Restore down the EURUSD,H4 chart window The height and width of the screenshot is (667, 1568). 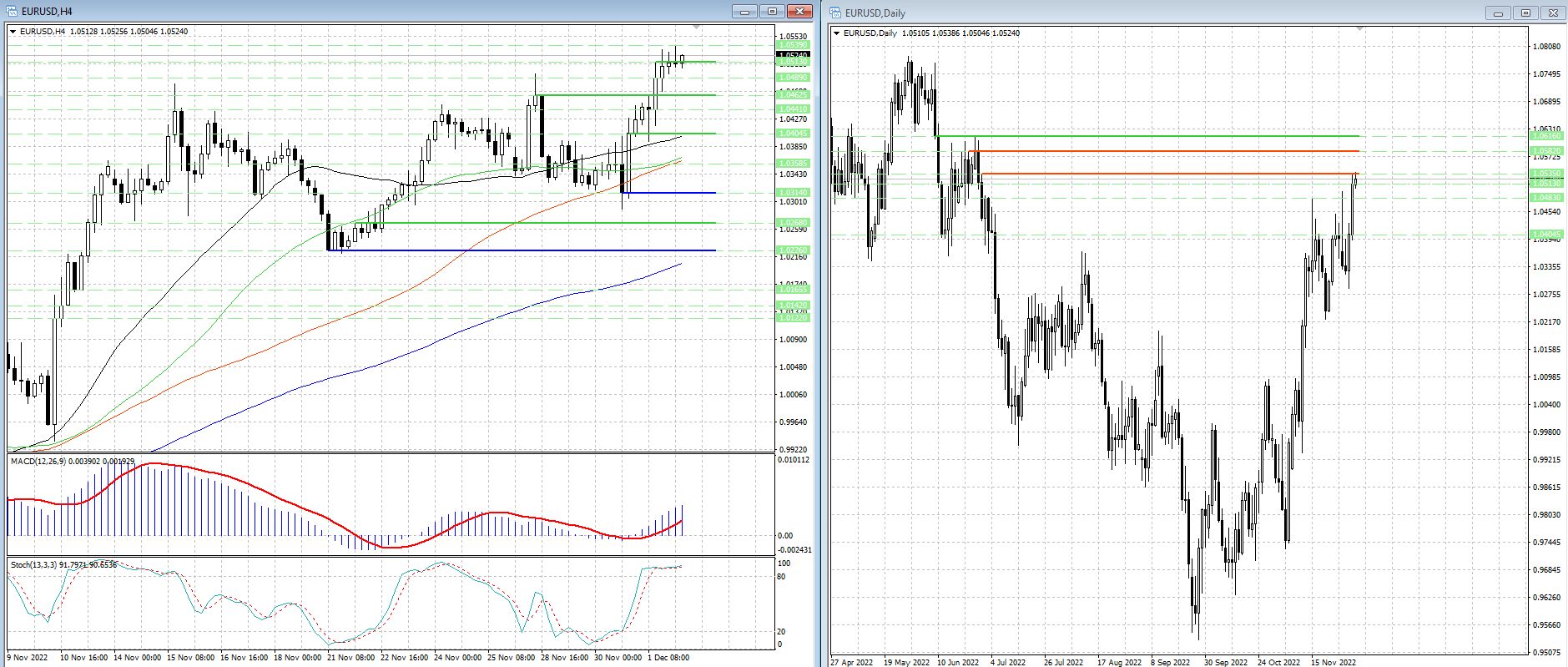pyautogui.click(x=772, y=12)
